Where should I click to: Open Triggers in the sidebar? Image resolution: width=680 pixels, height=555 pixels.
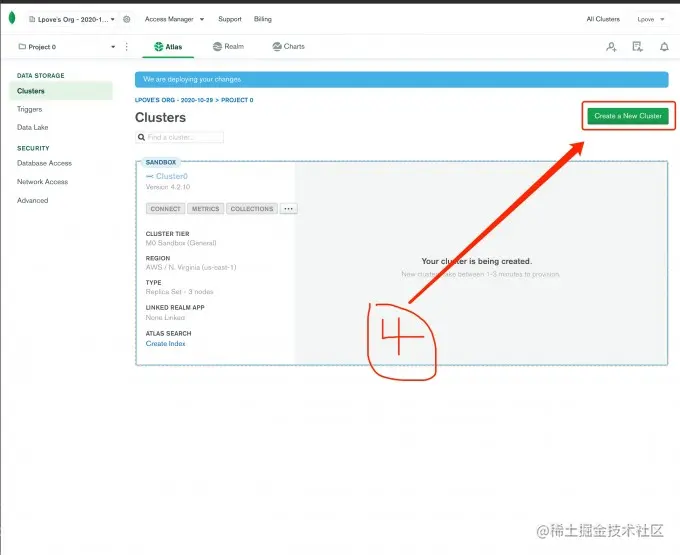pyautogui.click(x=29, y=109)
